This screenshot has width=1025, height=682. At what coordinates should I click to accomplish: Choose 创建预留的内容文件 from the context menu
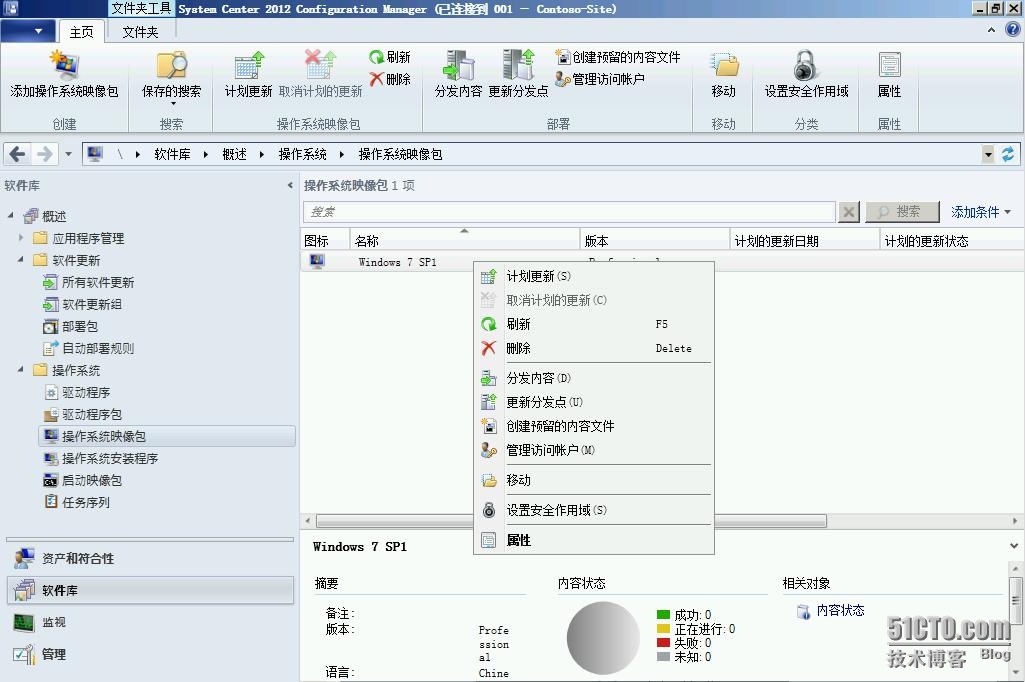594,426
